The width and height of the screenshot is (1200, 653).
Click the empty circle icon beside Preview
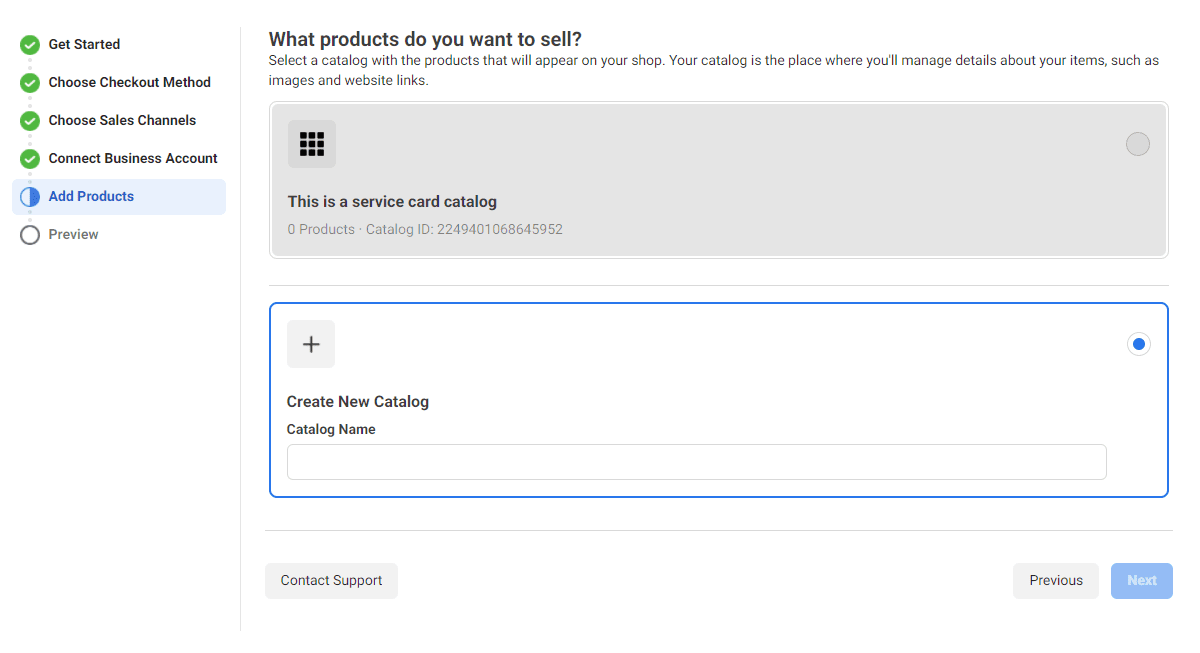tap(30, 235)
